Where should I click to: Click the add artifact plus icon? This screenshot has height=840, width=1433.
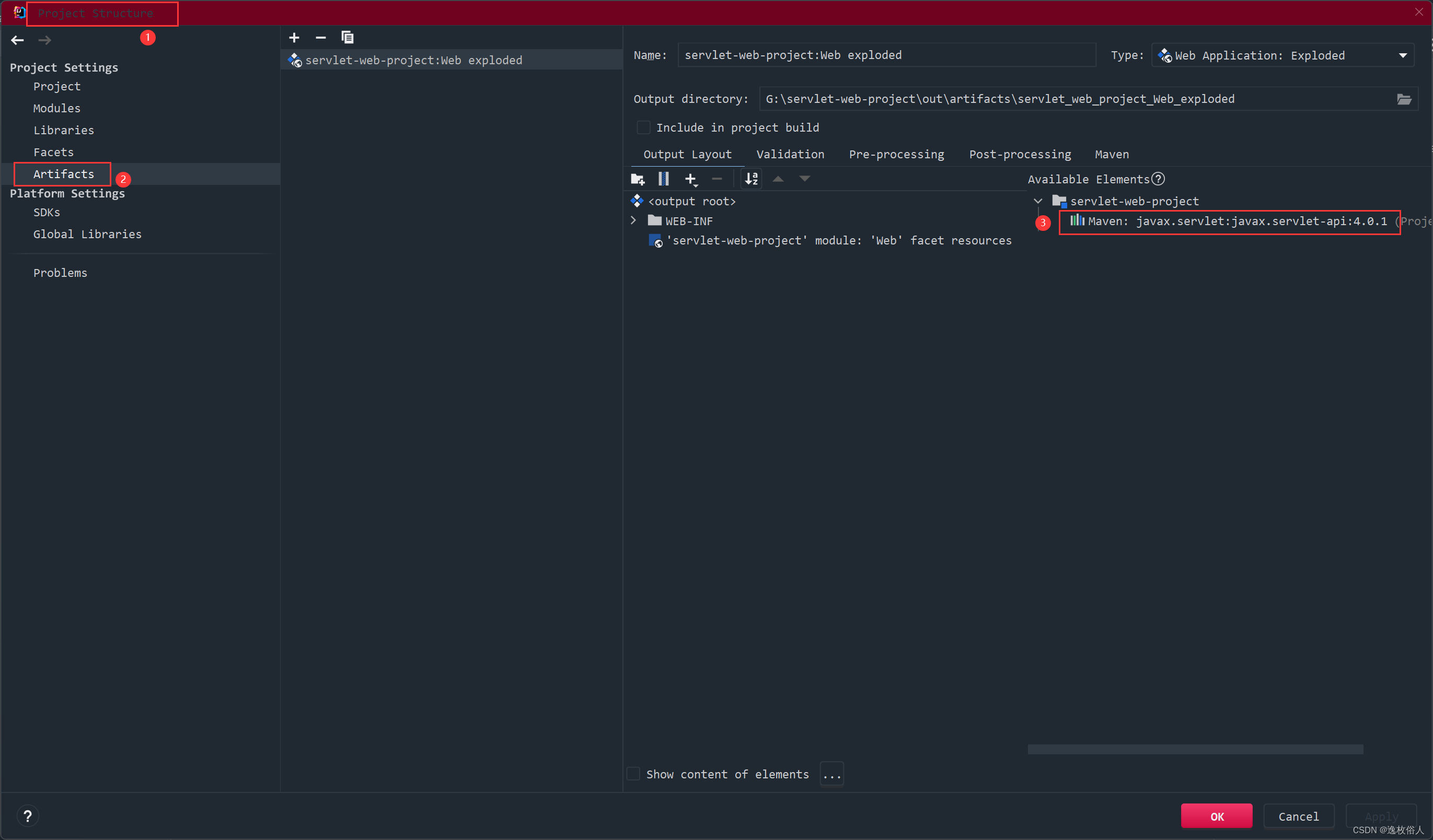coord(294,37)
